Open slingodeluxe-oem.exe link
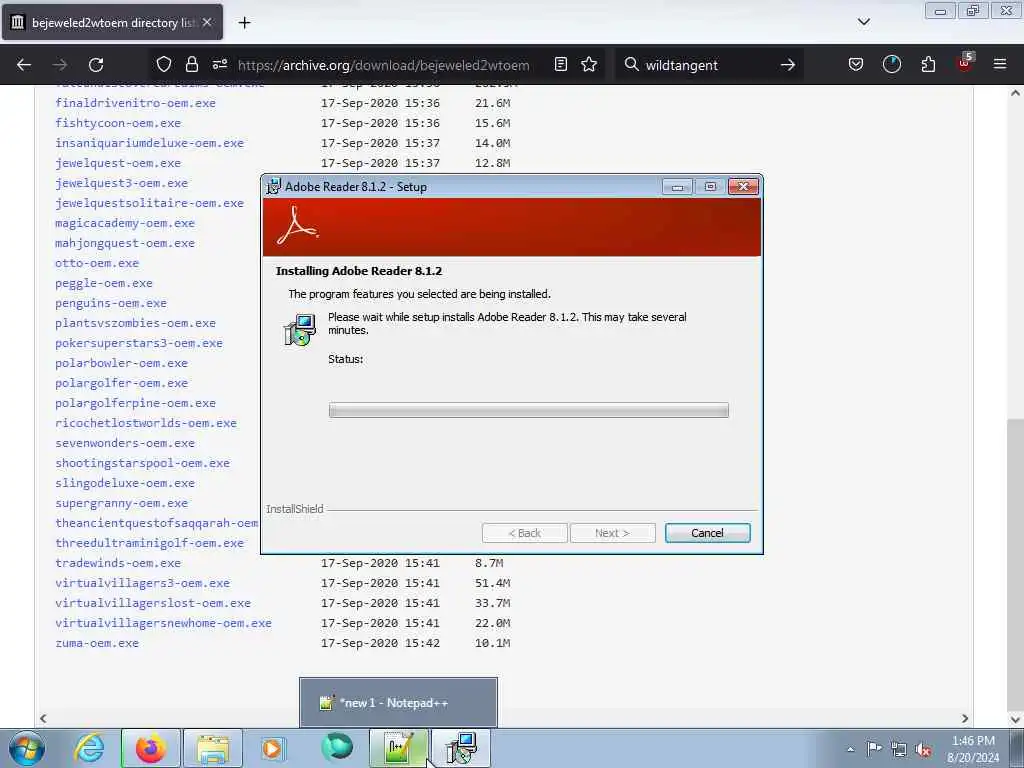Viewport: 1024px width, 768px height. (125, 483)
